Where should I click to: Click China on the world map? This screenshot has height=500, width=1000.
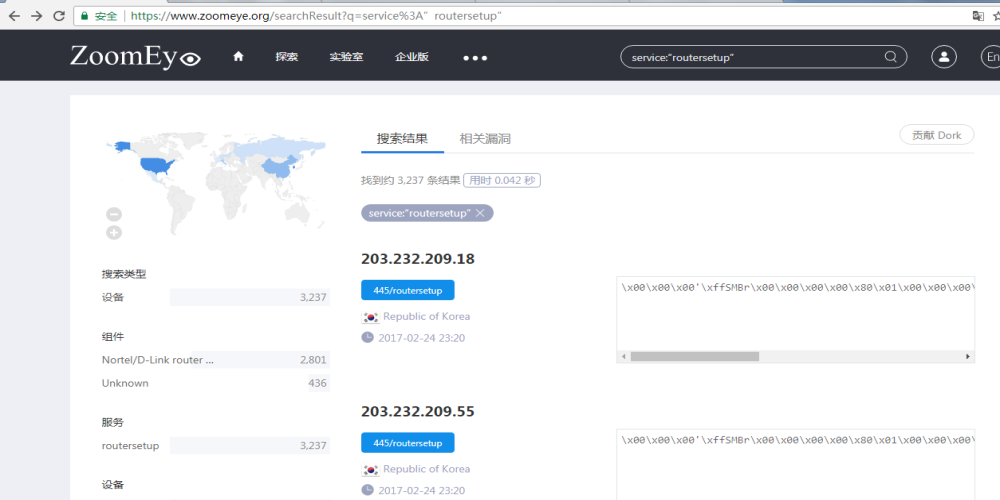[278, 167]
